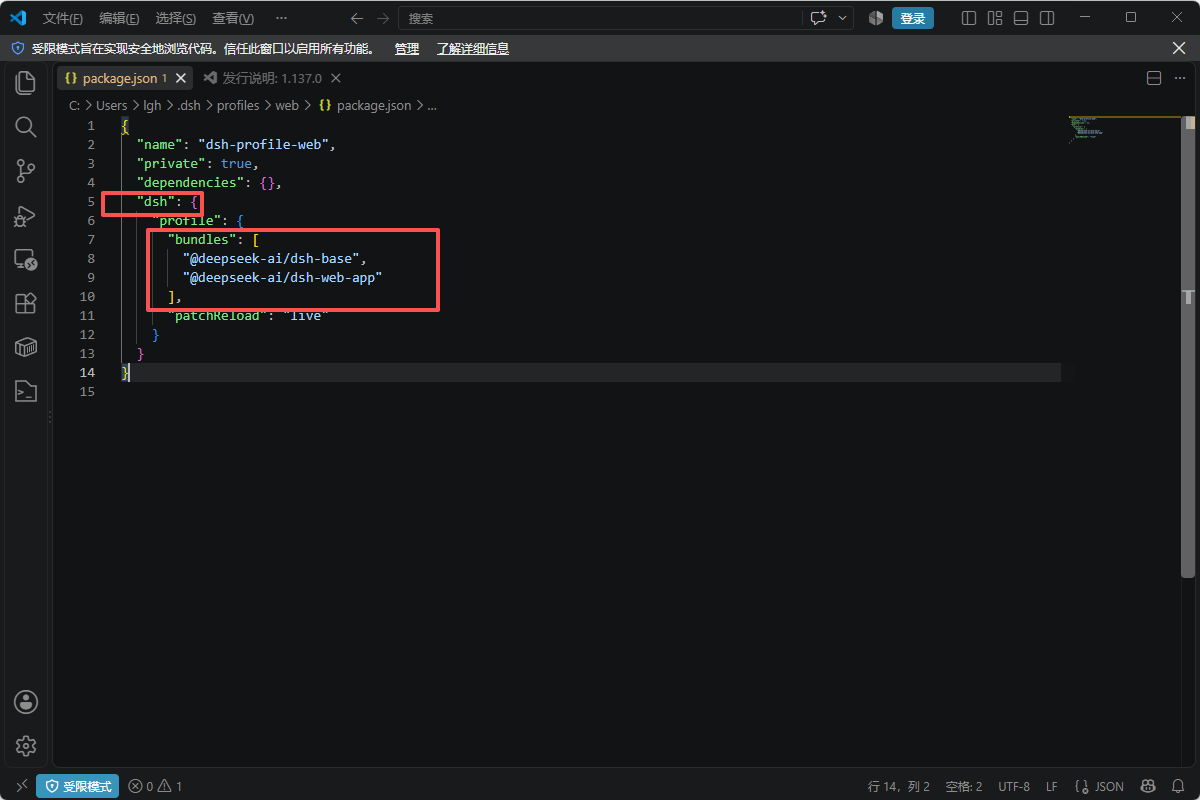Image resolution: width=1200 pixels, height=800 pixels.
Task: Open the UTF-8 encoding selector
Action: click(1013, 786)
